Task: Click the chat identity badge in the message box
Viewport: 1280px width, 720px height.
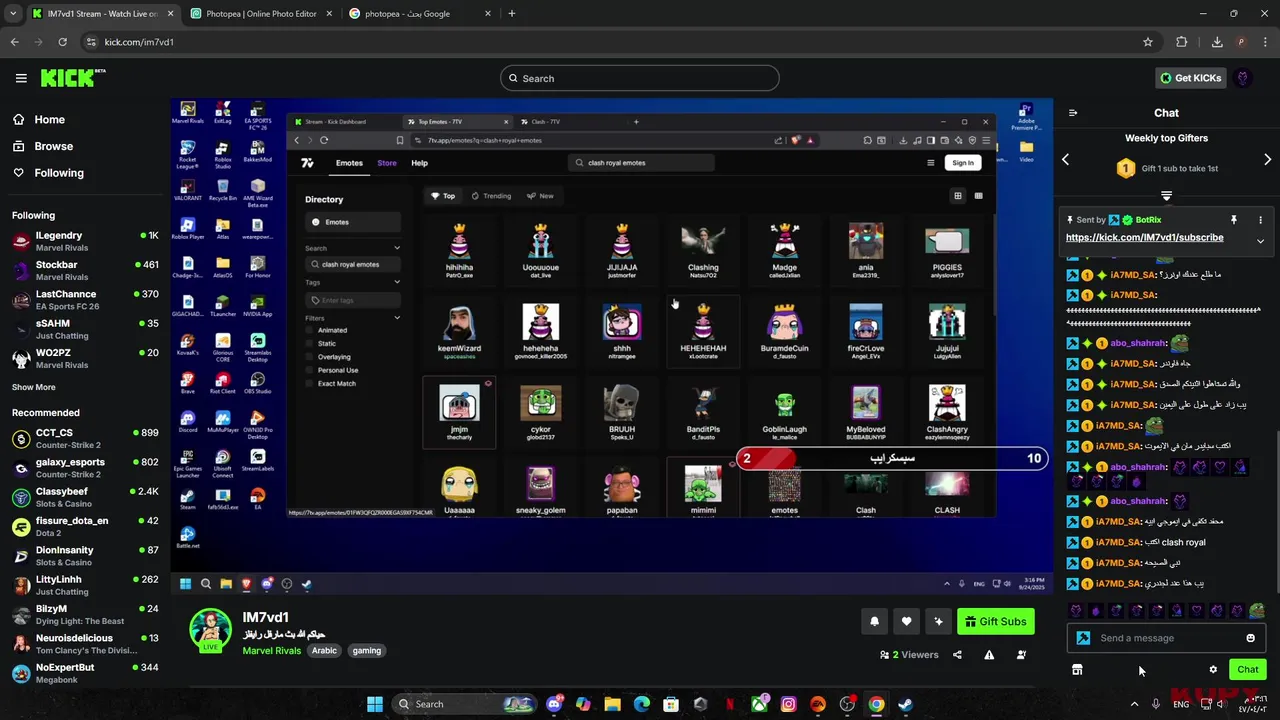Action: [1083, 638]
